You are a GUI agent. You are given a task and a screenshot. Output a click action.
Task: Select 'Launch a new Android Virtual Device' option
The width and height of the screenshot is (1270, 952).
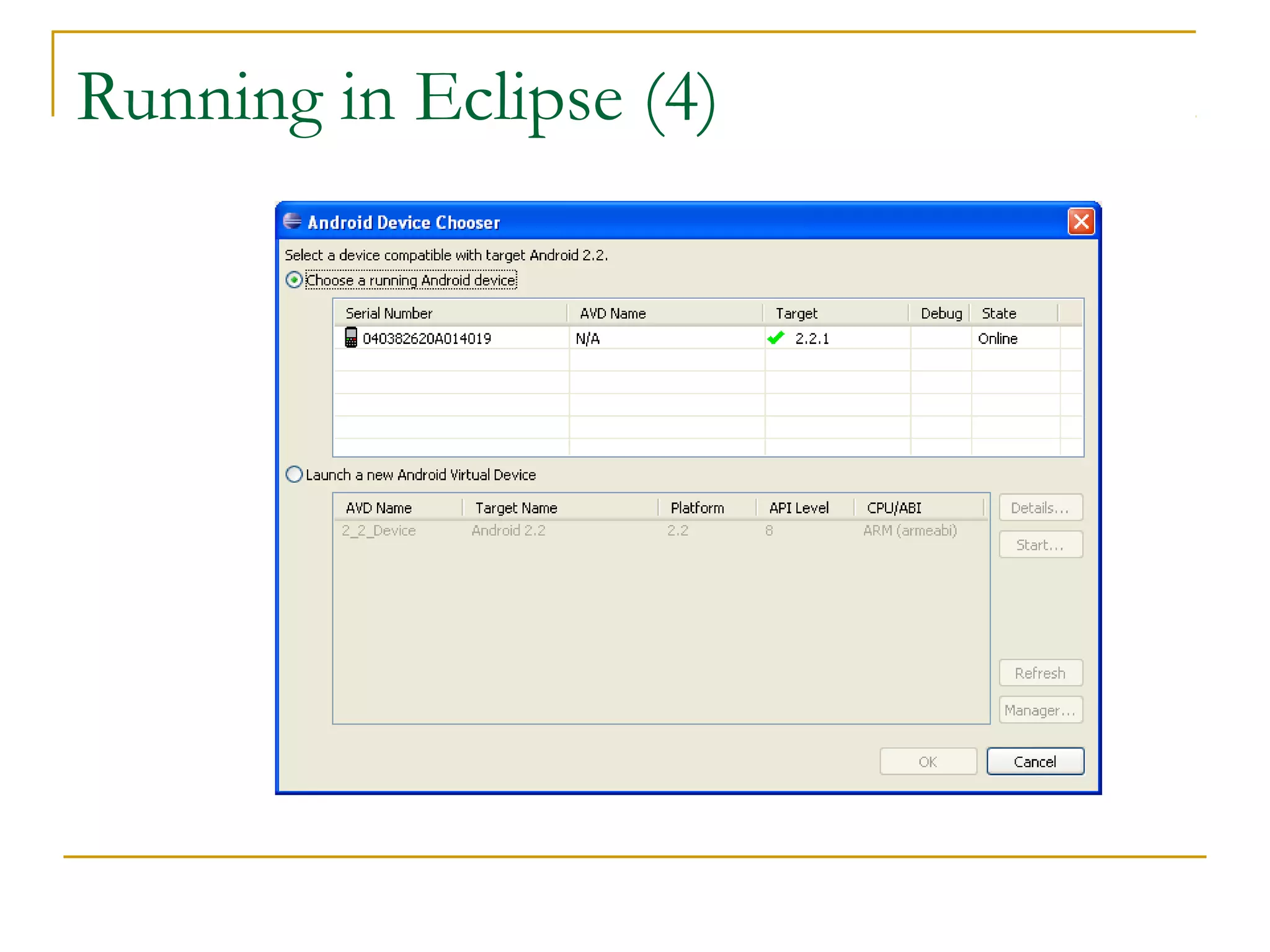pyautogui.click(x=294, y=475)
